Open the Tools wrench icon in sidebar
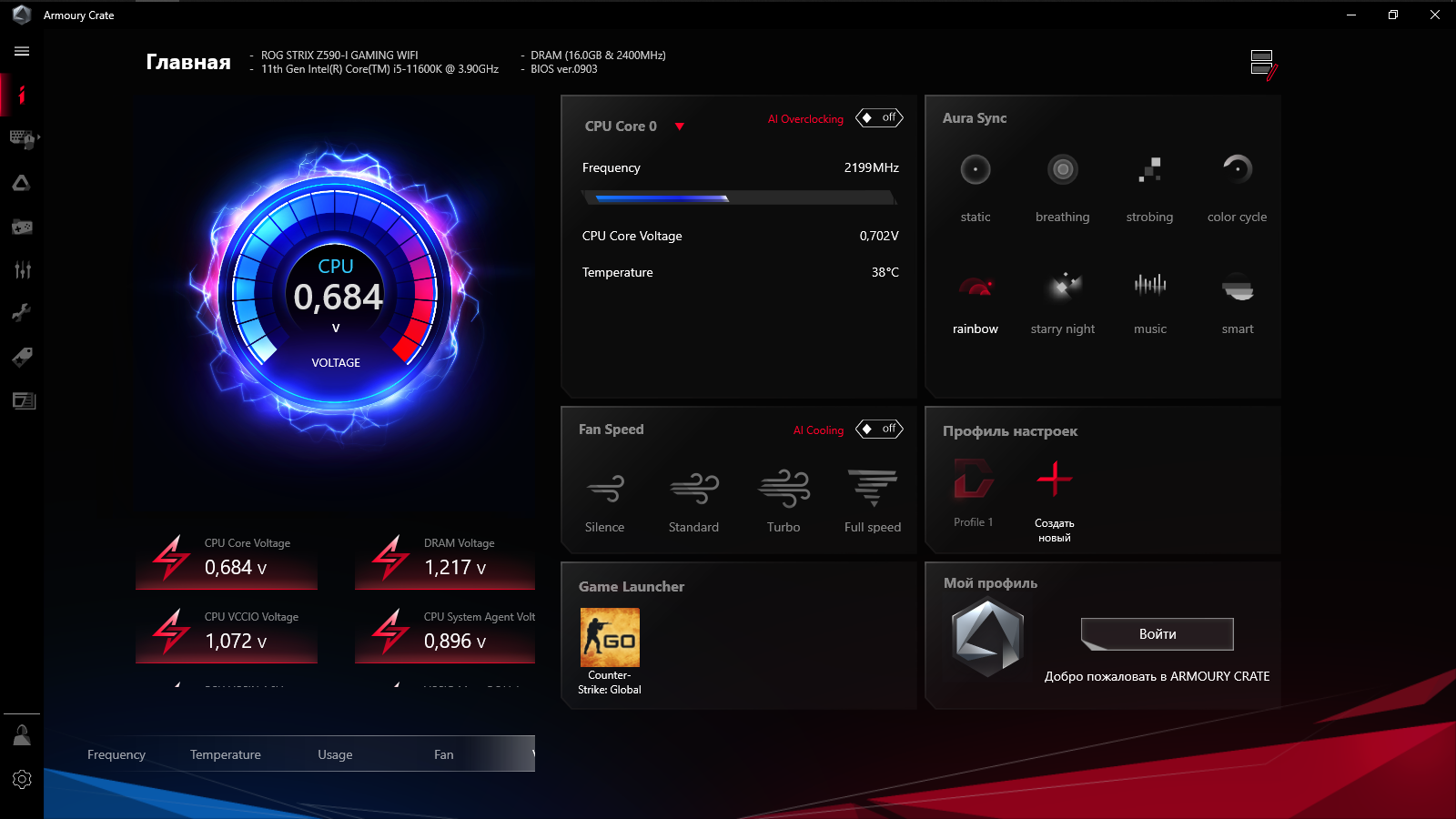 22,312
